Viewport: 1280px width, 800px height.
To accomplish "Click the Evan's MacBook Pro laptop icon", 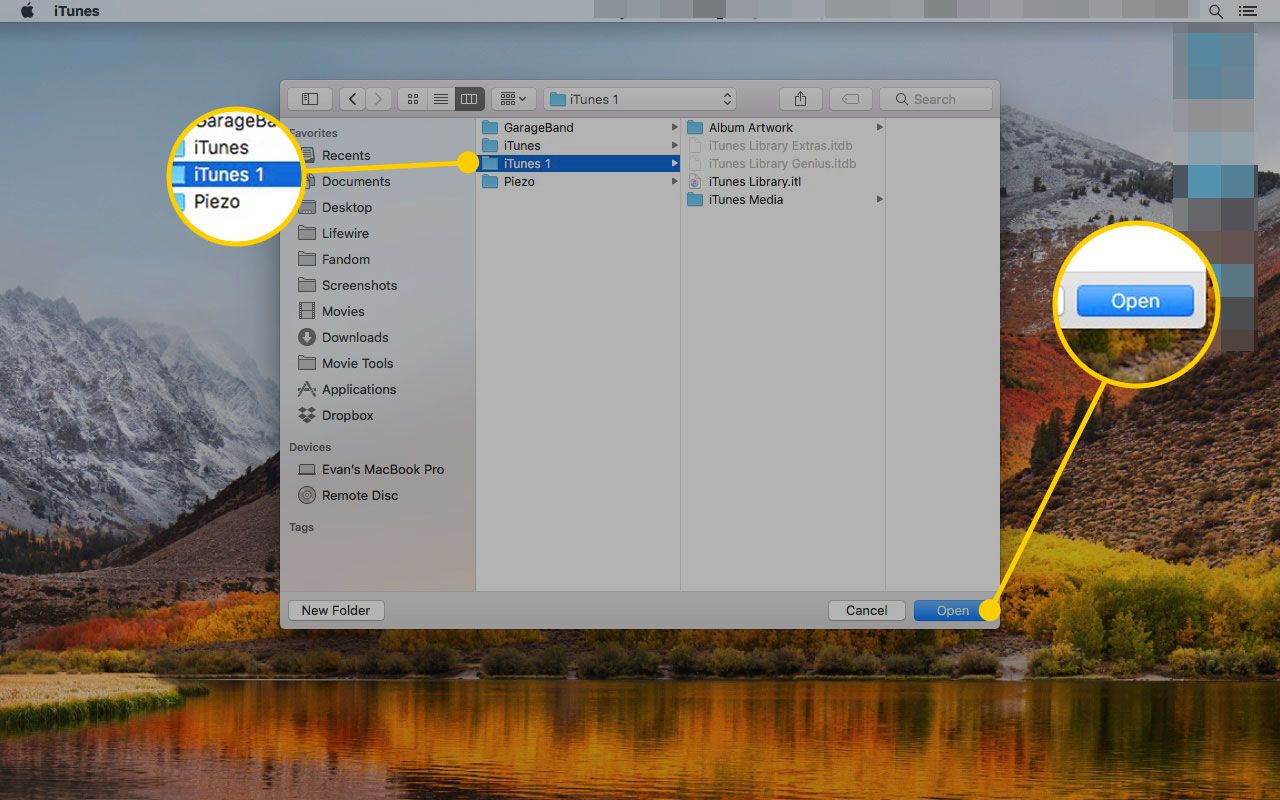I will pyautogui.click(x=307, y=469).
